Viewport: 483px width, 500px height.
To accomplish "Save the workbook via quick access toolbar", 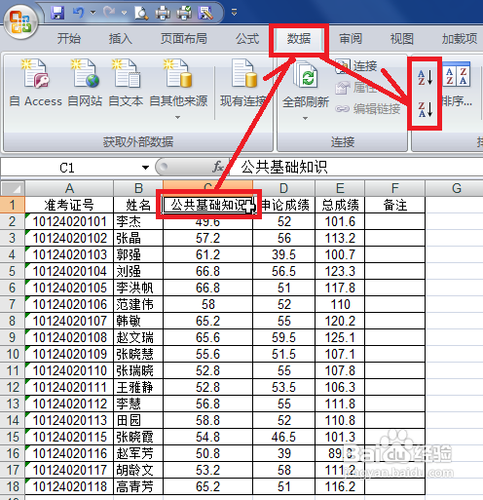I will [x=57, y=13].
